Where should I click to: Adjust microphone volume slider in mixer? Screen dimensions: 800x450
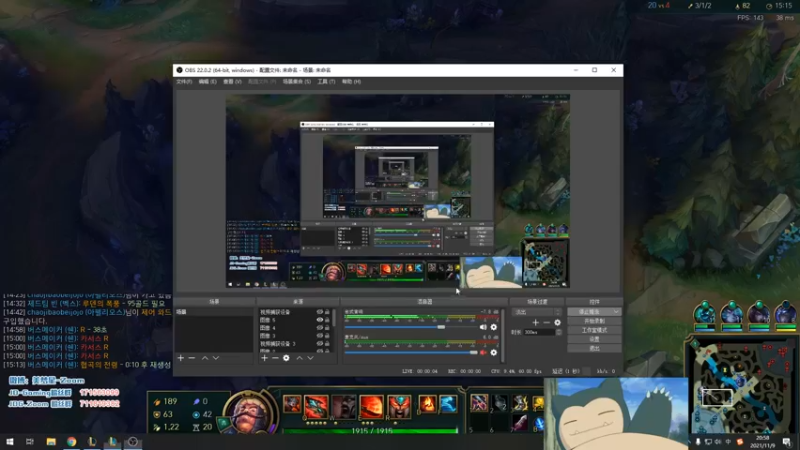(411, 353)
